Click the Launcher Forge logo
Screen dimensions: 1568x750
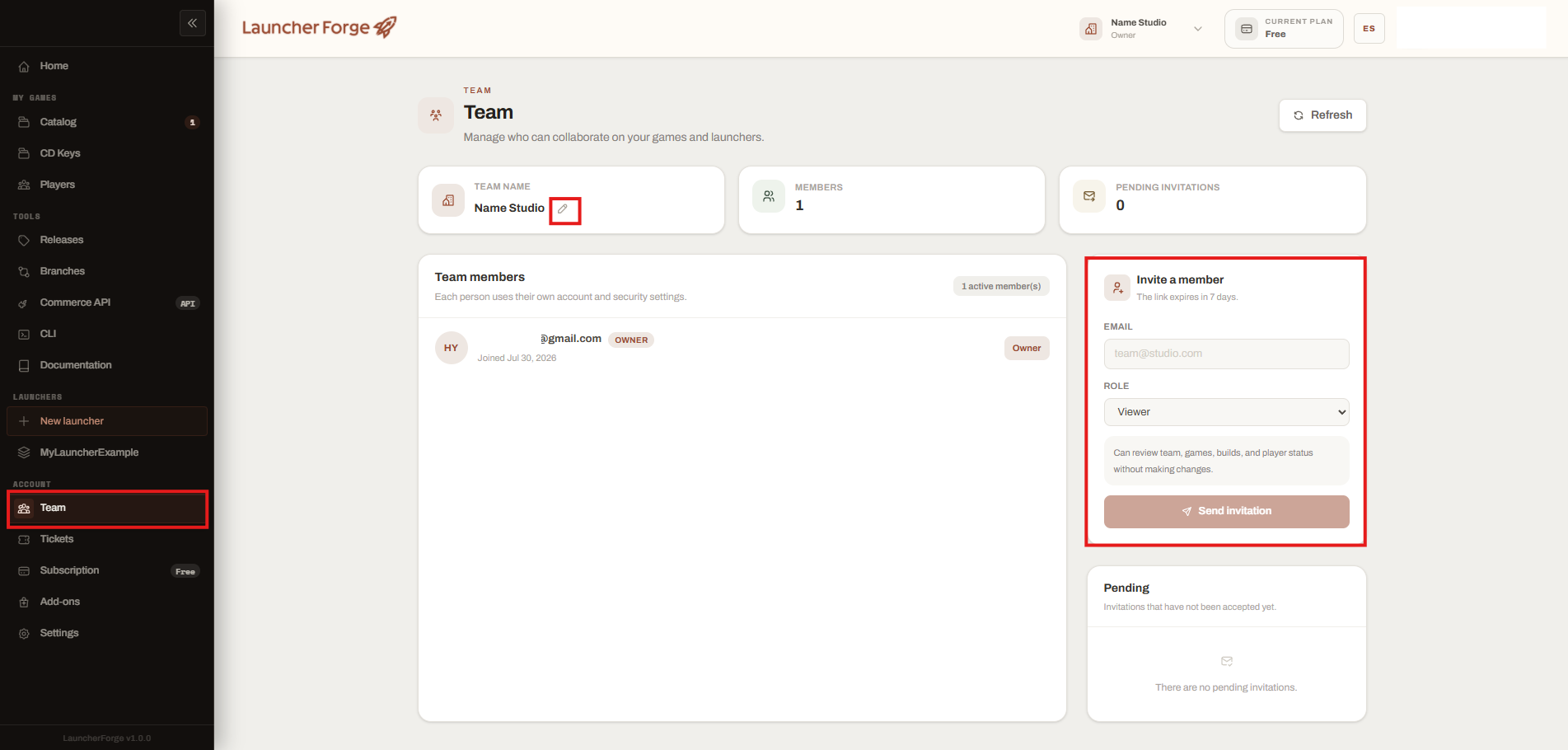pos(319,27)
